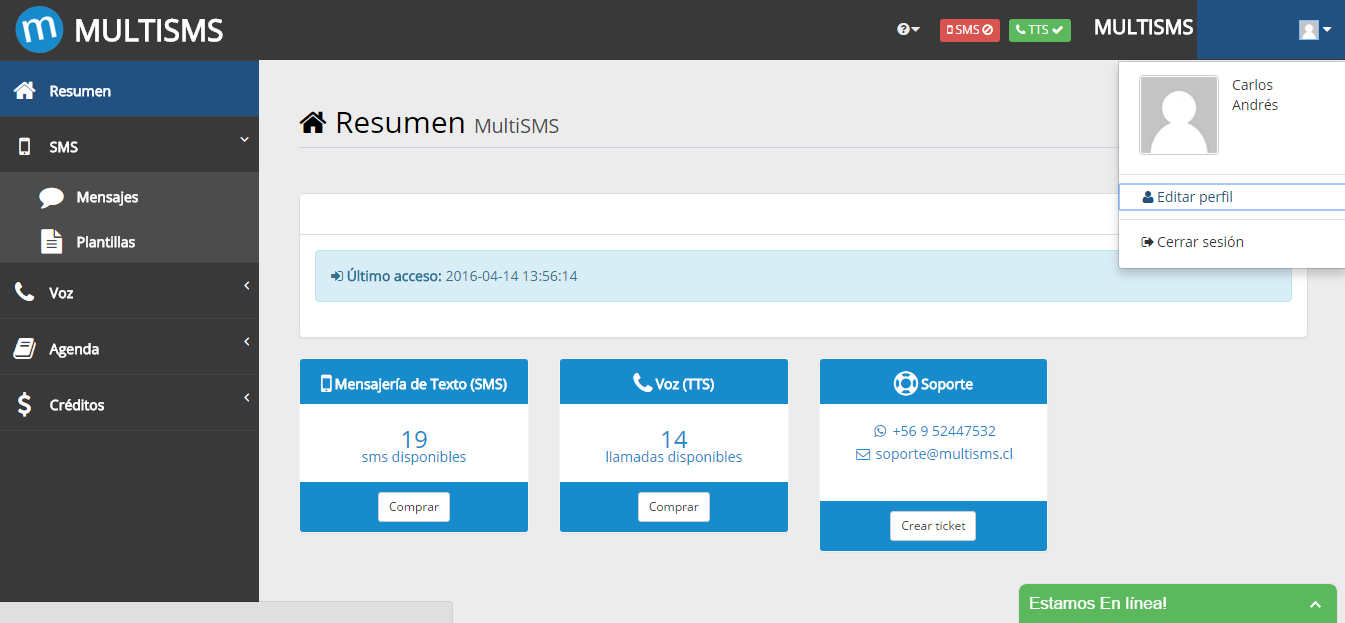The height and width of the screenshot is (623, 1345).
Task: Click the sign-in icon beside Último acceso
Action: (x=337, y=276)
